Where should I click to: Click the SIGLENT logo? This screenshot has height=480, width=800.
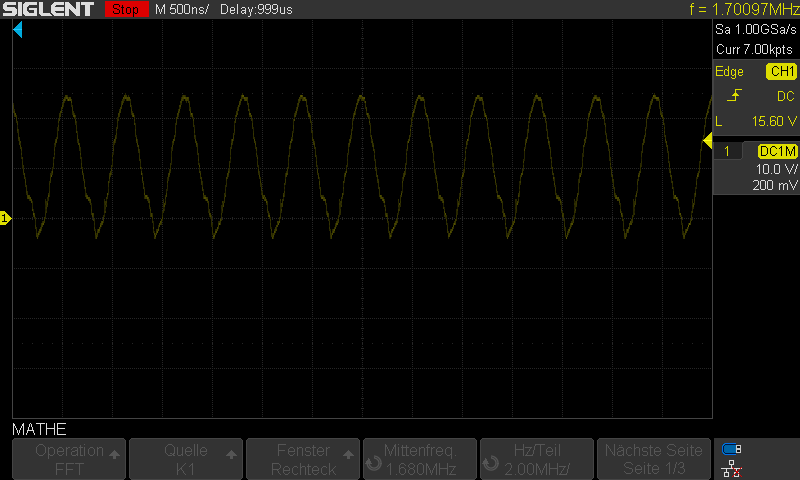pos(48,9)
